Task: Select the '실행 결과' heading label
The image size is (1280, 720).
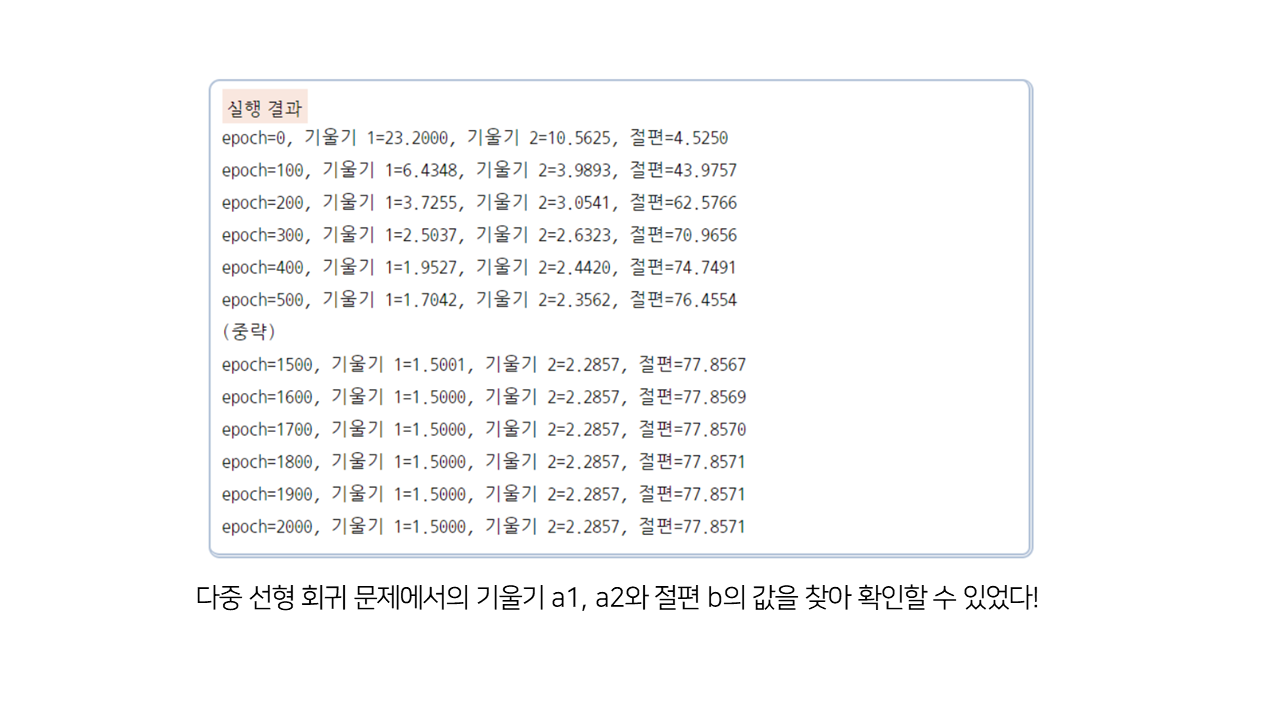Action: (264, 107)
